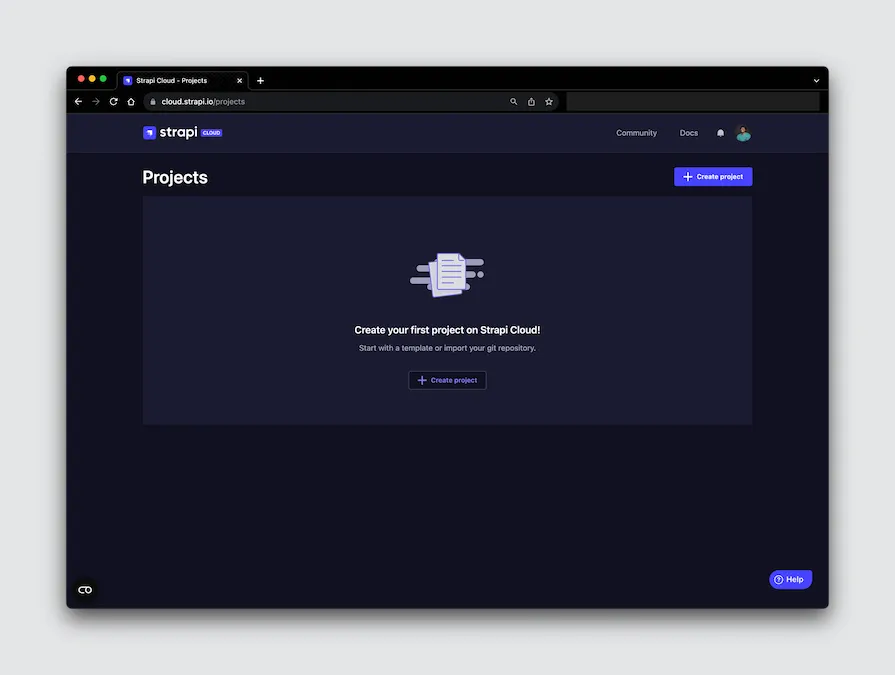Reload the page using the refresh icon
This screenshot has height=675, width=895.
[x=113, y=101]
